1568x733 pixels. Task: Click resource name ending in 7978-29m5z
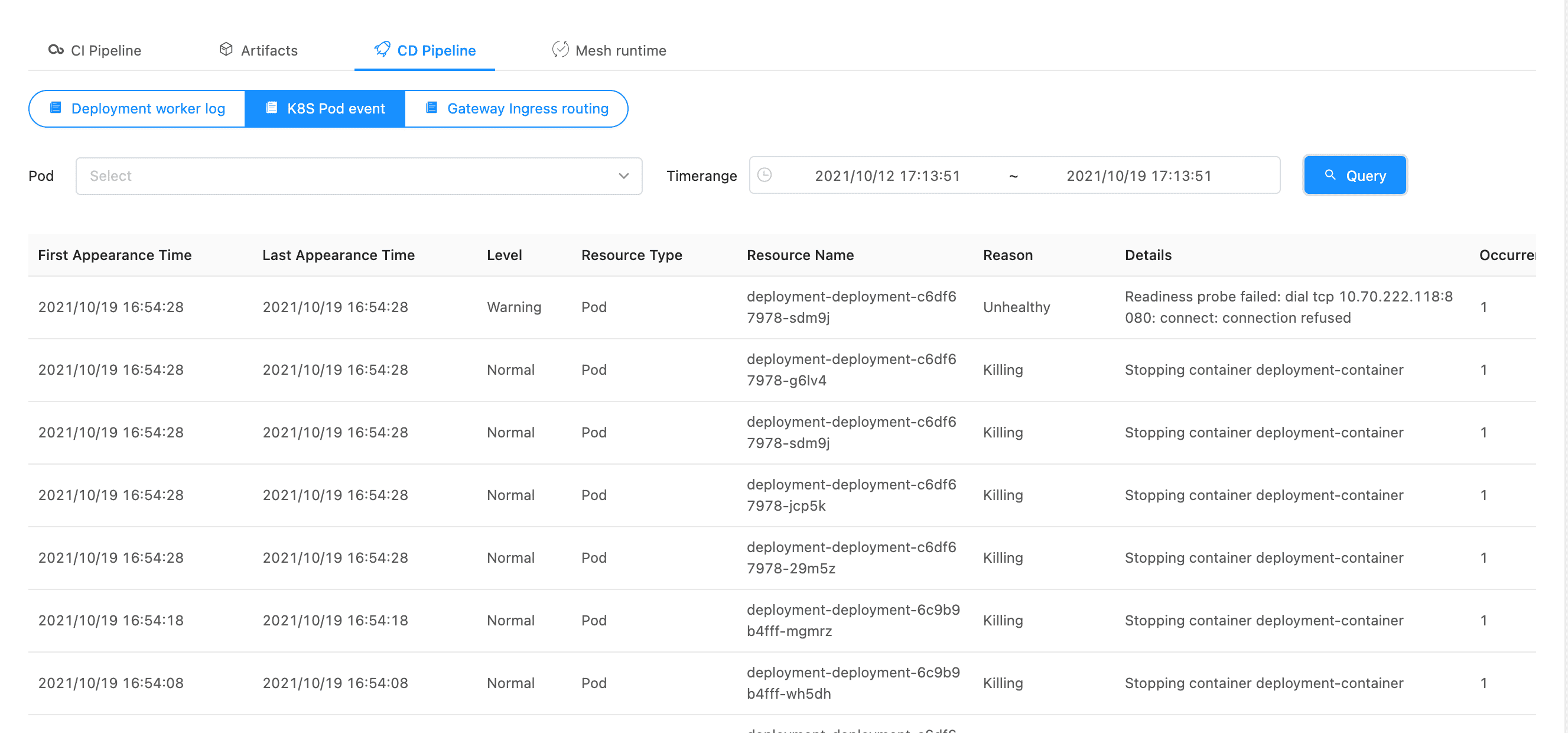(x=851, y=558)
